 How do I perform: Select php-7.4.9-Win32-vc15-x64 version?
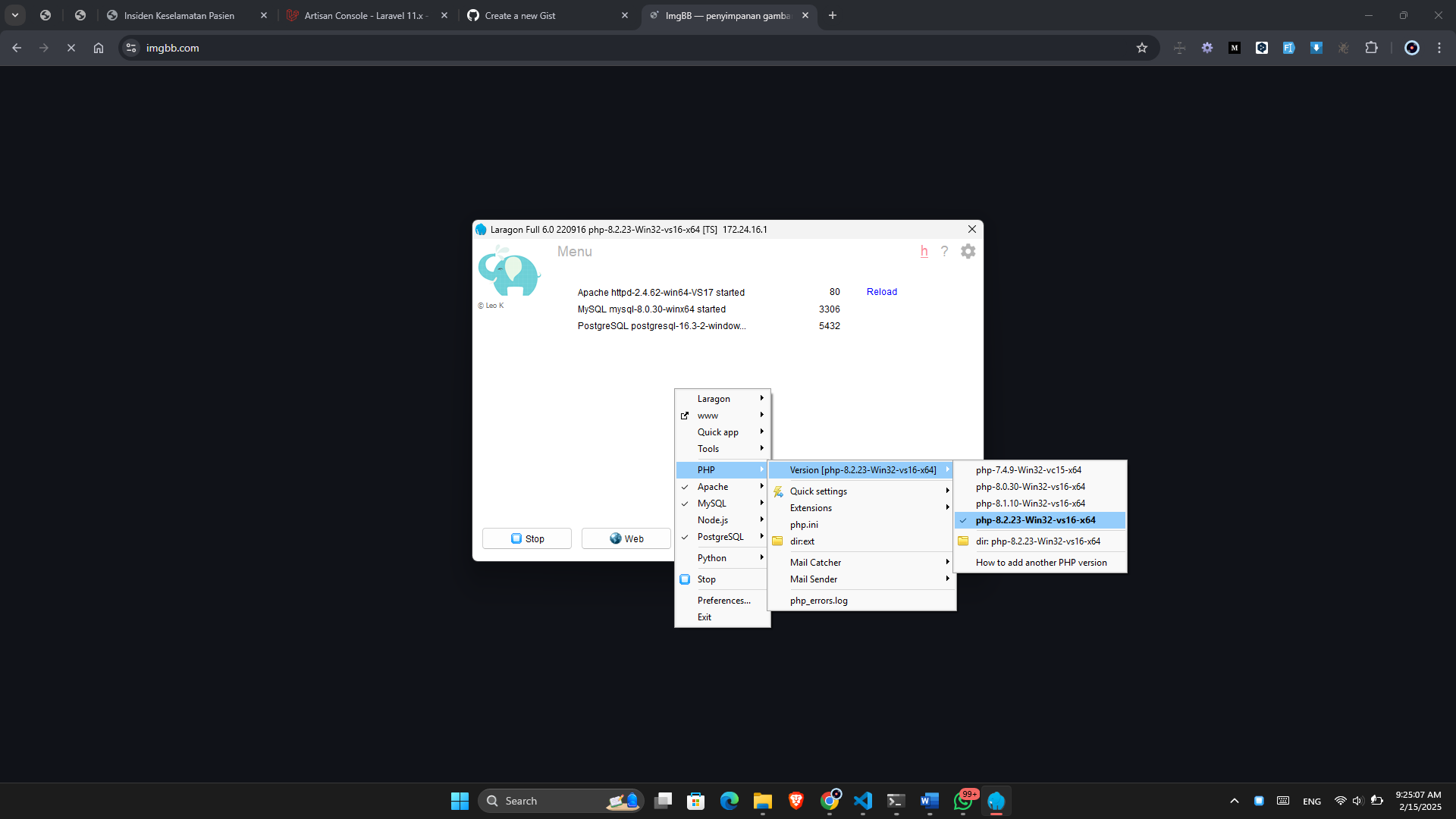click(1040, 470)
